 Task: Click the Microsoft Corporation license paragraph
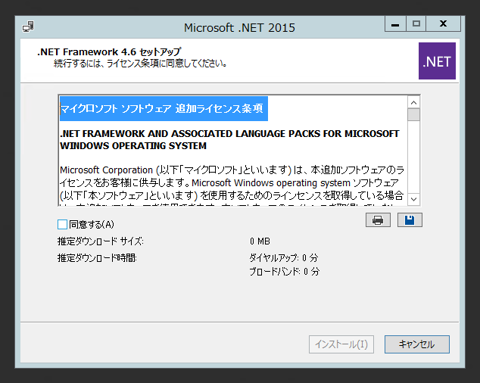click(x=232, y=185)
